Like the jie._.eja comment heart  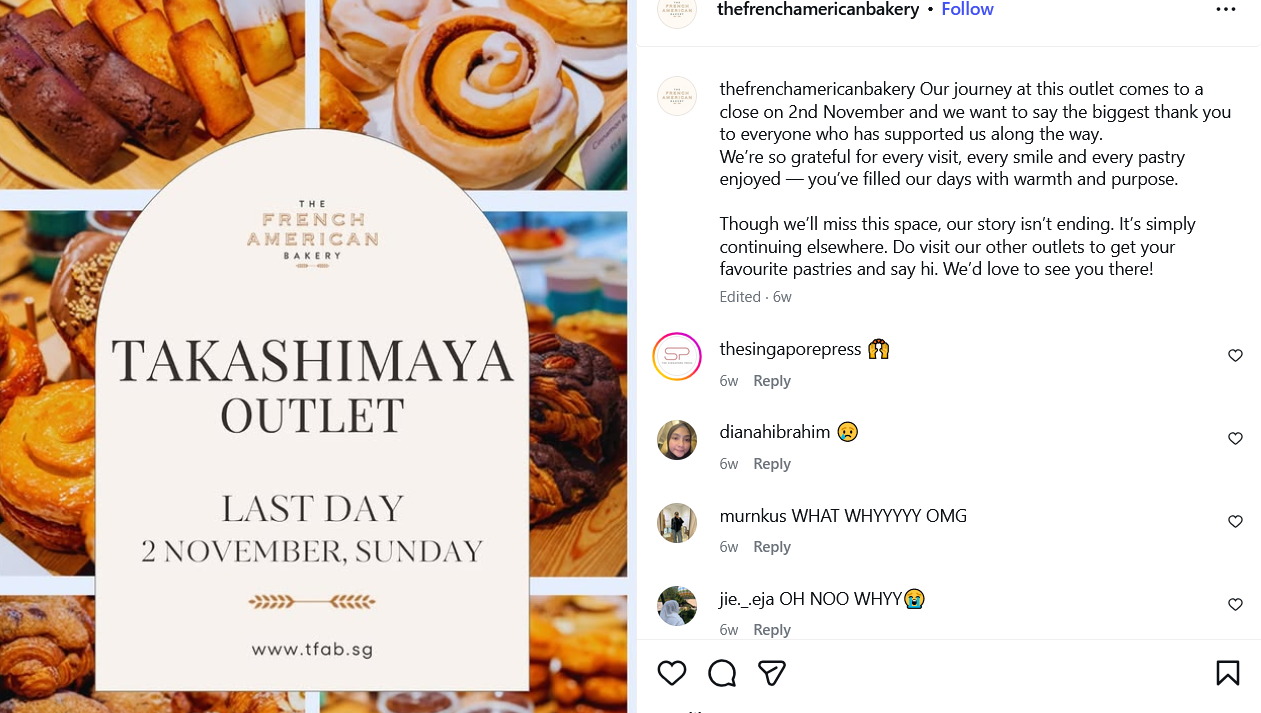pyautogui.click(x=1235, y=605)
